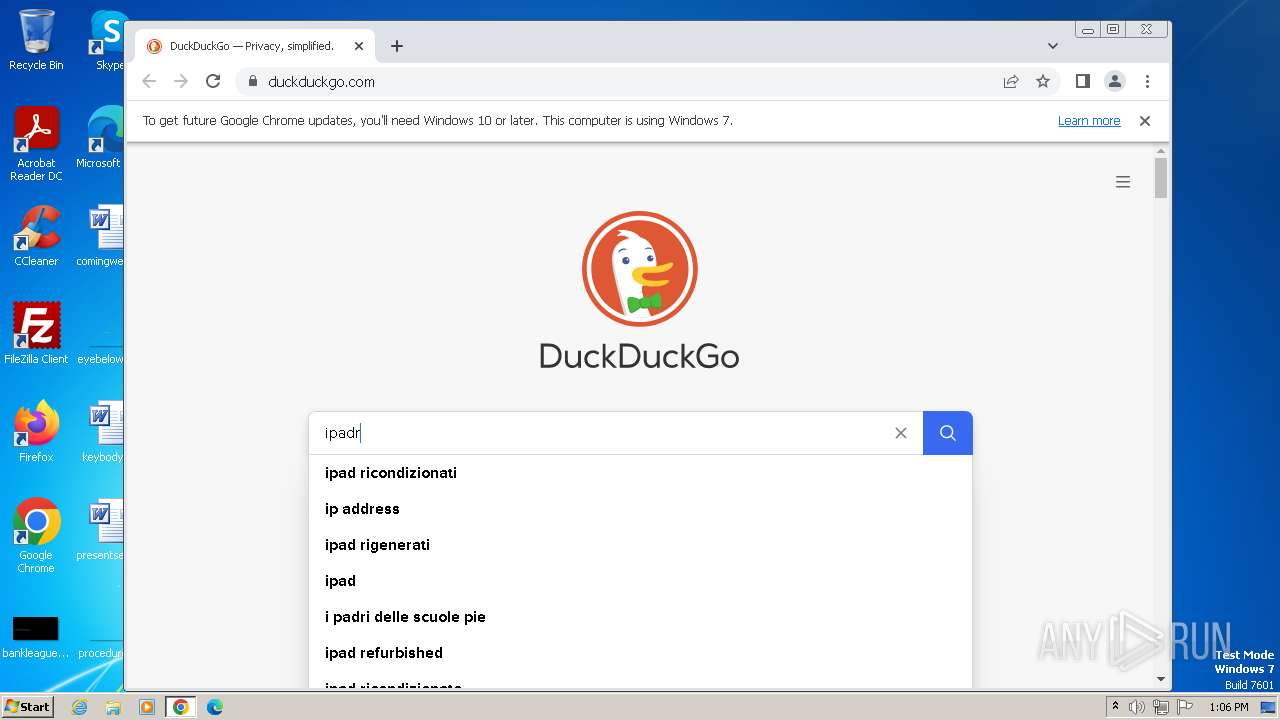Open the share this page icon
This screenshot has width=1280, height=720.
click(1011, 82)
